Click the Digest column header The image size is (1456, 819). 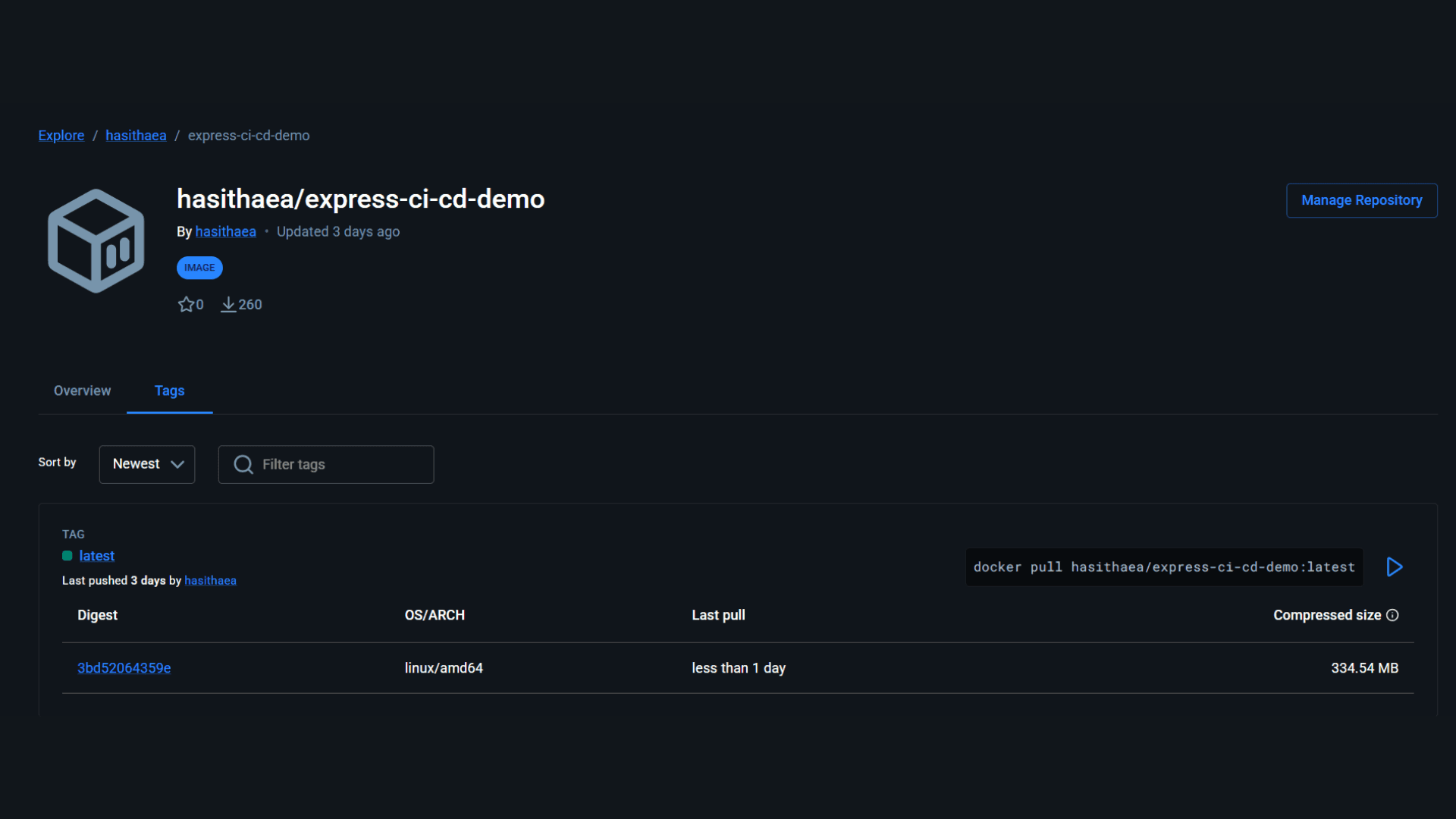point(97,615)
